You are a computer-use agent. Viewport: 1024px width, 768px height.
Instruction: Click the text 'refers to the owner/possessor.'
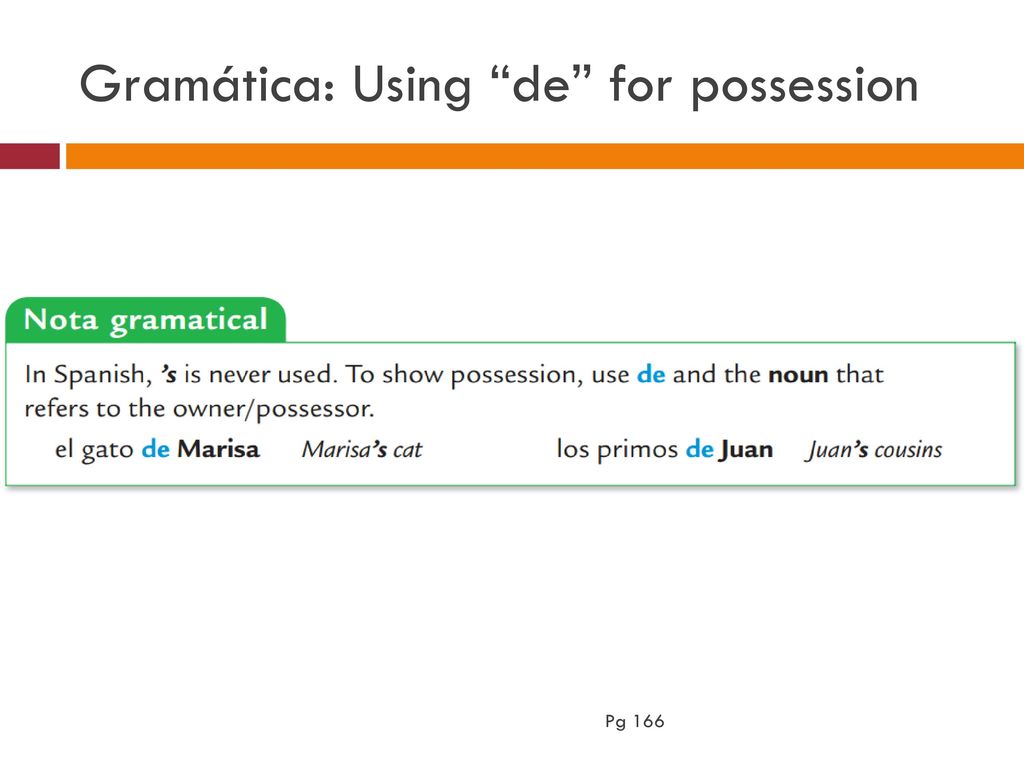(199, 409)
